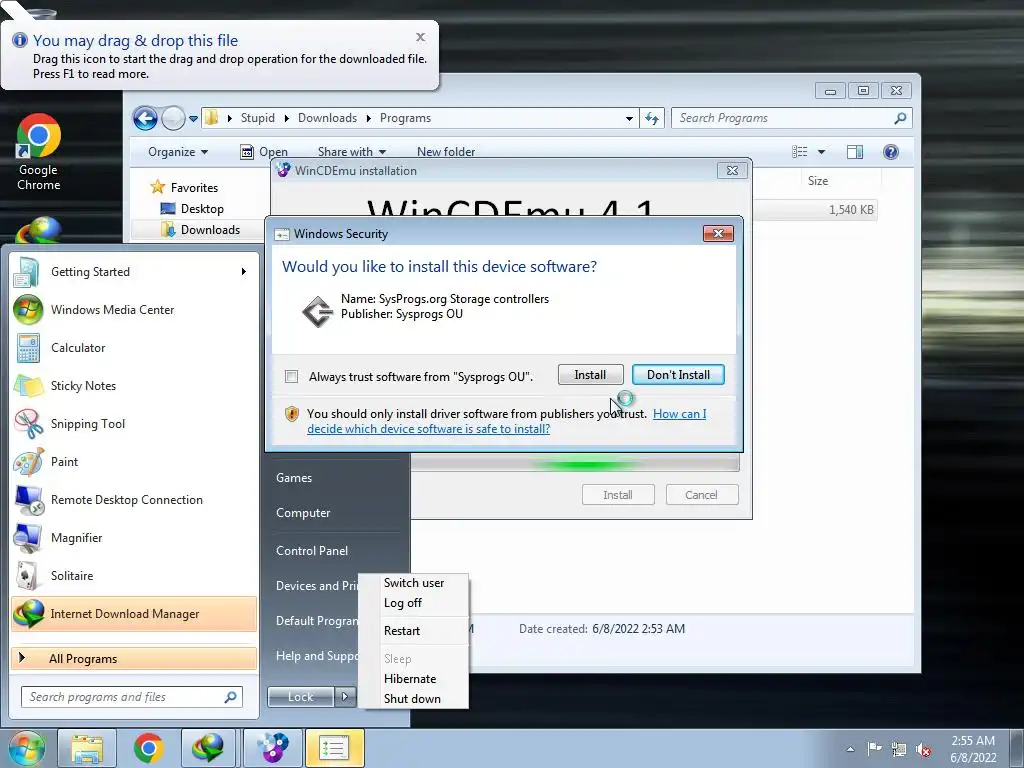Open Games from Start menu
The image size is (1024, 768).
tap(294, 478)
